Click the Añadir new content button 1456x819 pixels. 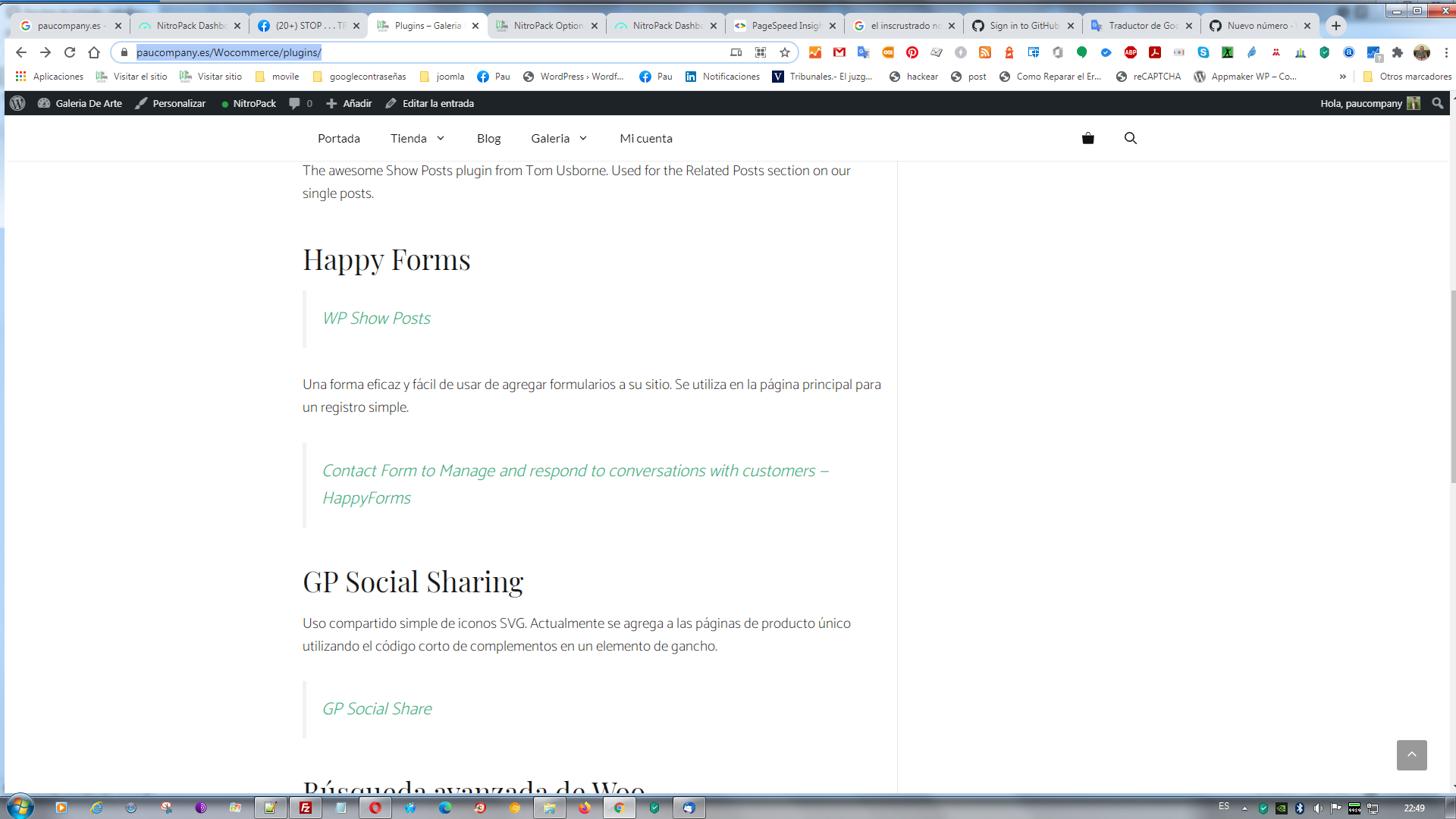(349, 103)
